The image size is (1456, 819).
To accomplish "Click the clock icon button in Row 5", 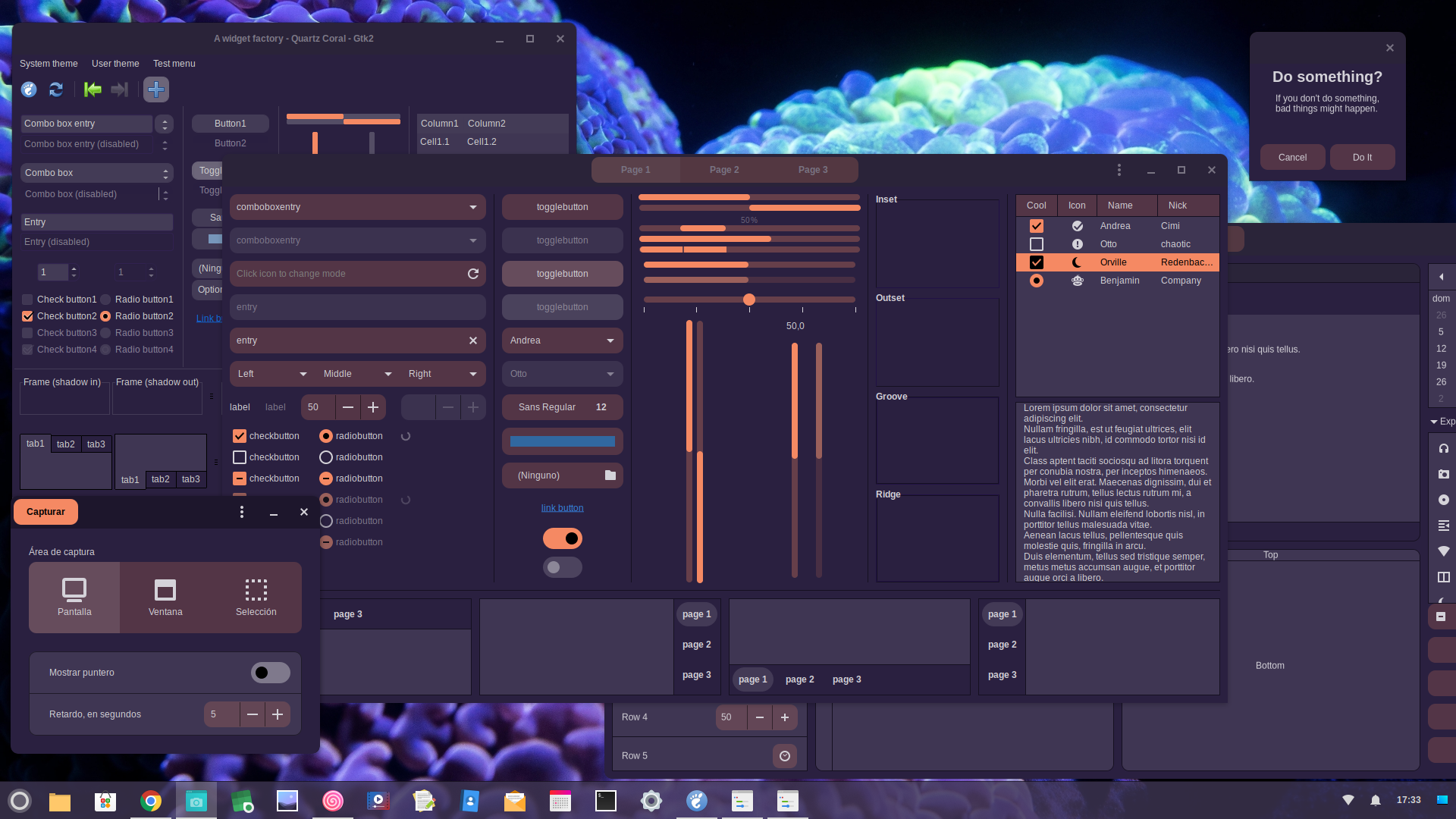I will point(785,756).
